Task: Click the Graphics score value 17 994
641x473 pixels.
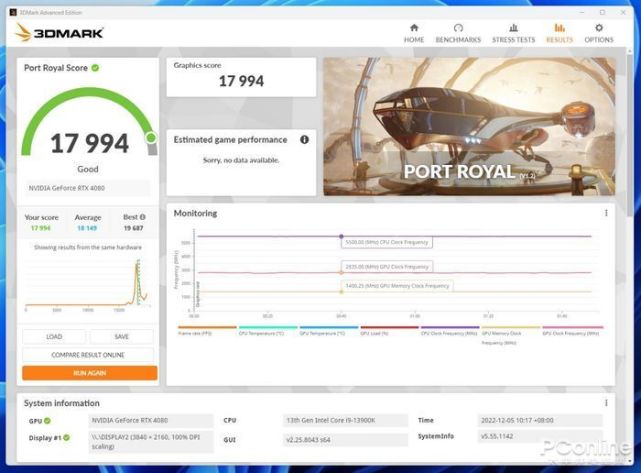Action: (x=241, y=81)
